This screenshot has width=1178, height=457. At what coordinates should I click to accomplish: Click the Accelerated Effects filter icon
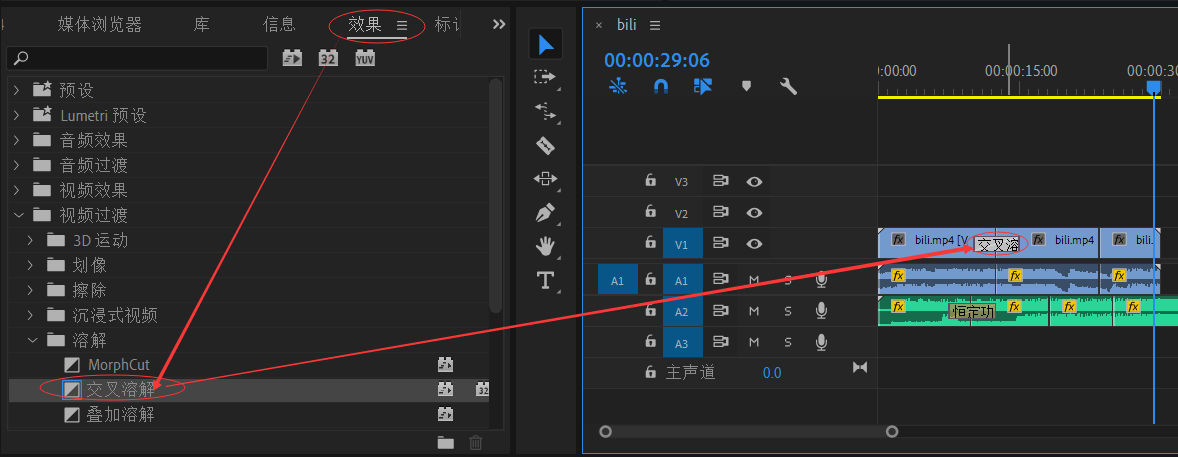292,58
